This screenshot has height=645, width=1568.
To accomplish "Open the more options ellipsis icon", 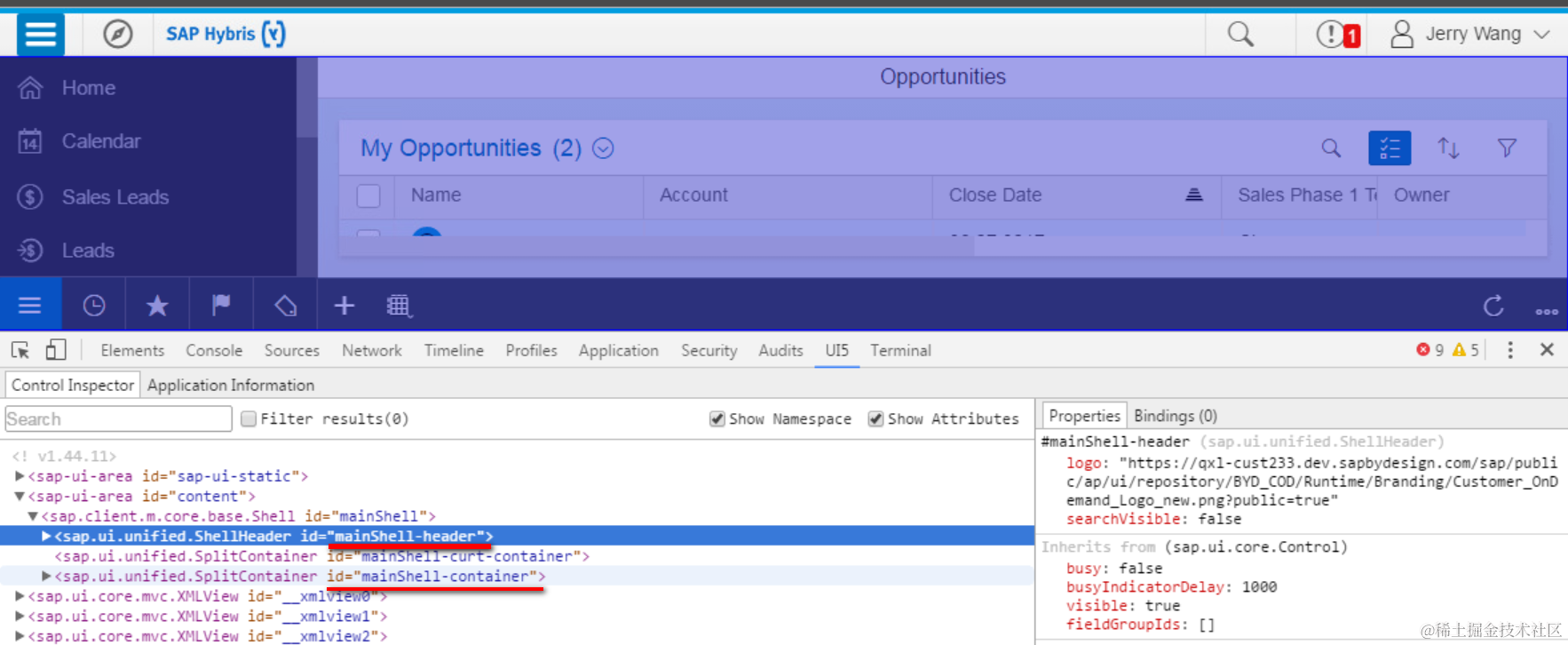I will (x=1547, y=312).
